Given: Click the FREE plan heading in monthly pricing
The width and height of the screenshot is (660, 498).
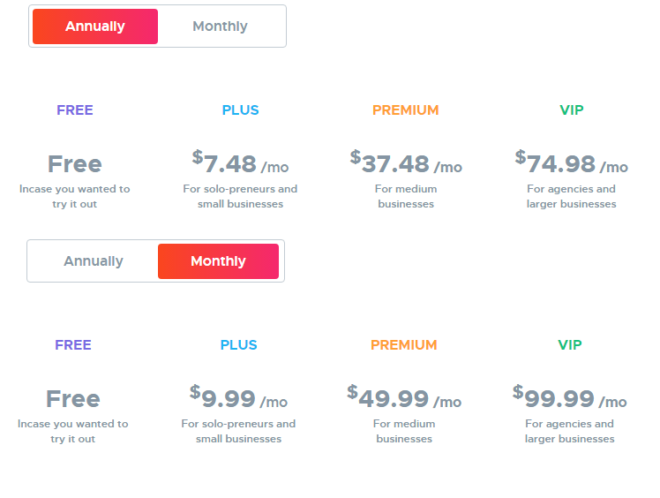Looking at the screenshot, I should pyautogui.click(x=73, y=345).
